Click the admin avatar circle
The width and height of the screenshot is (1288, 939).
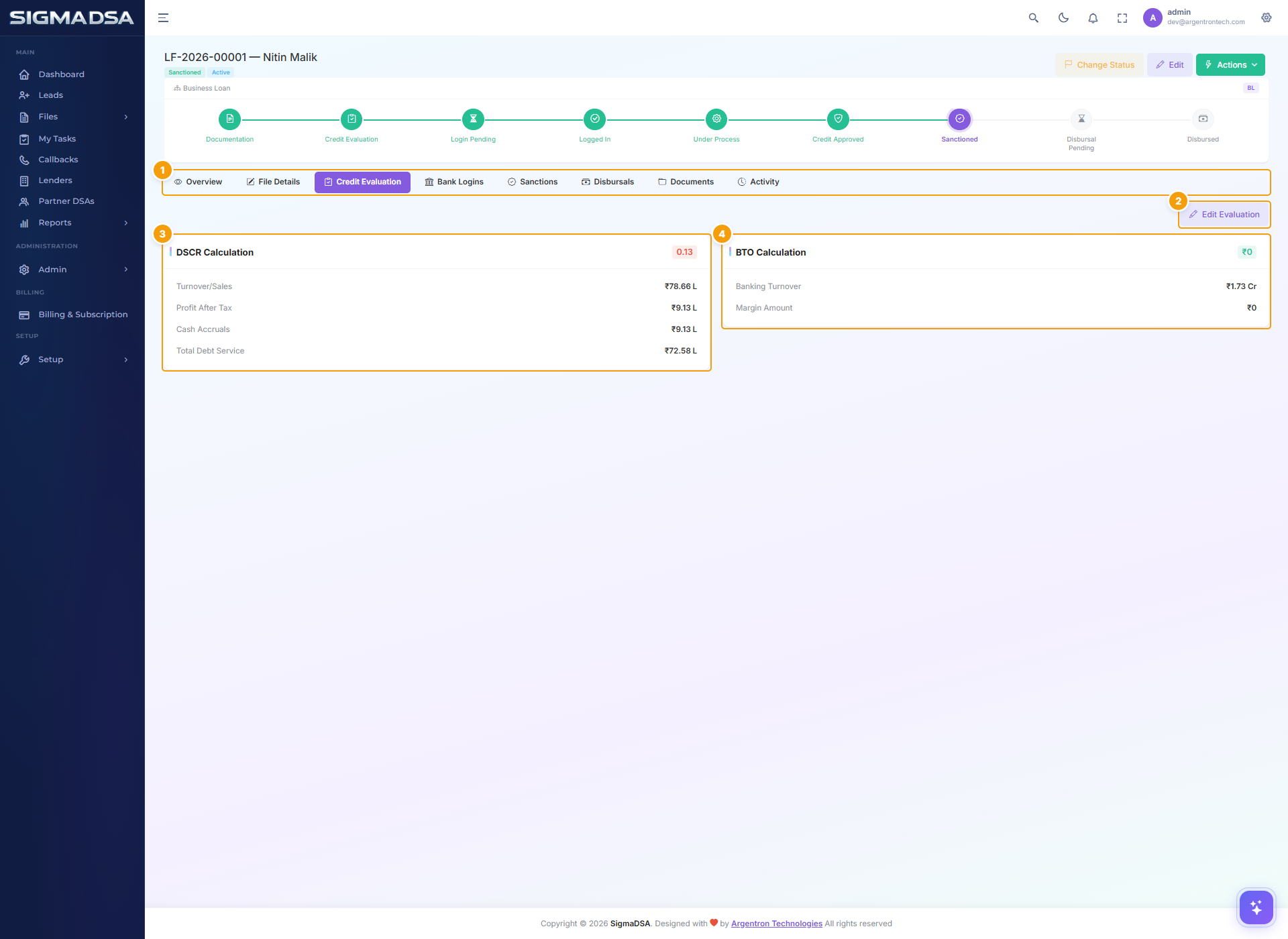tap(1152, 18)
